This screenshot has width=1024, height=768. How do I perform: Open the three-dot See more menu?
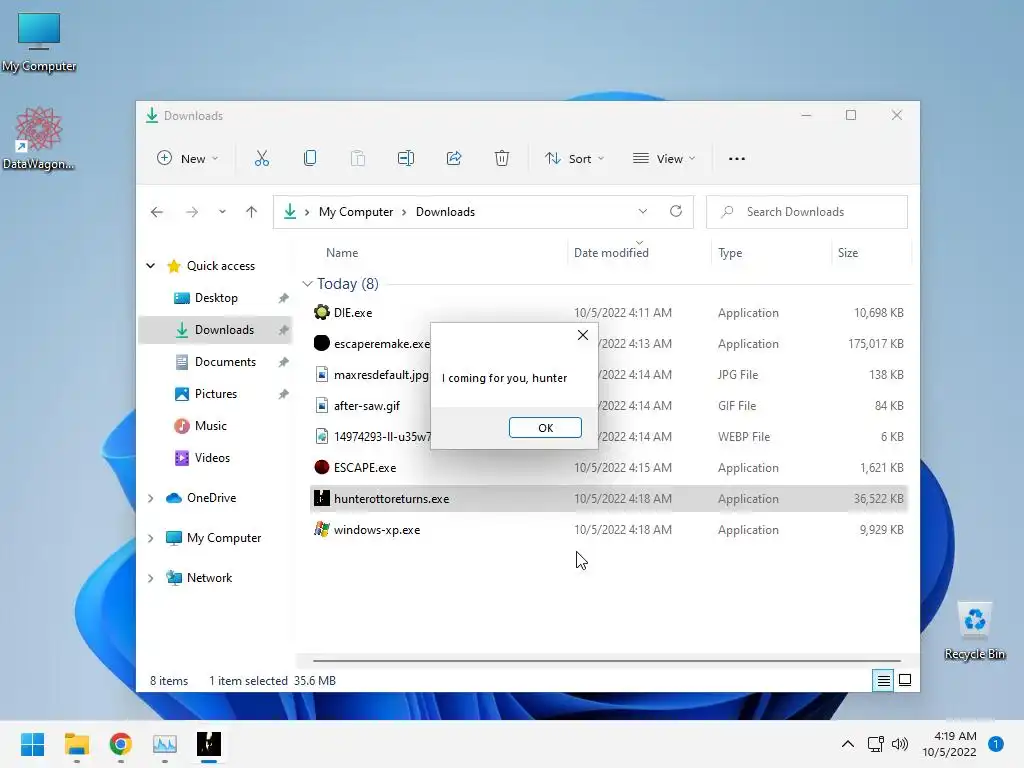pyautogui.click(x=737, y=159)
